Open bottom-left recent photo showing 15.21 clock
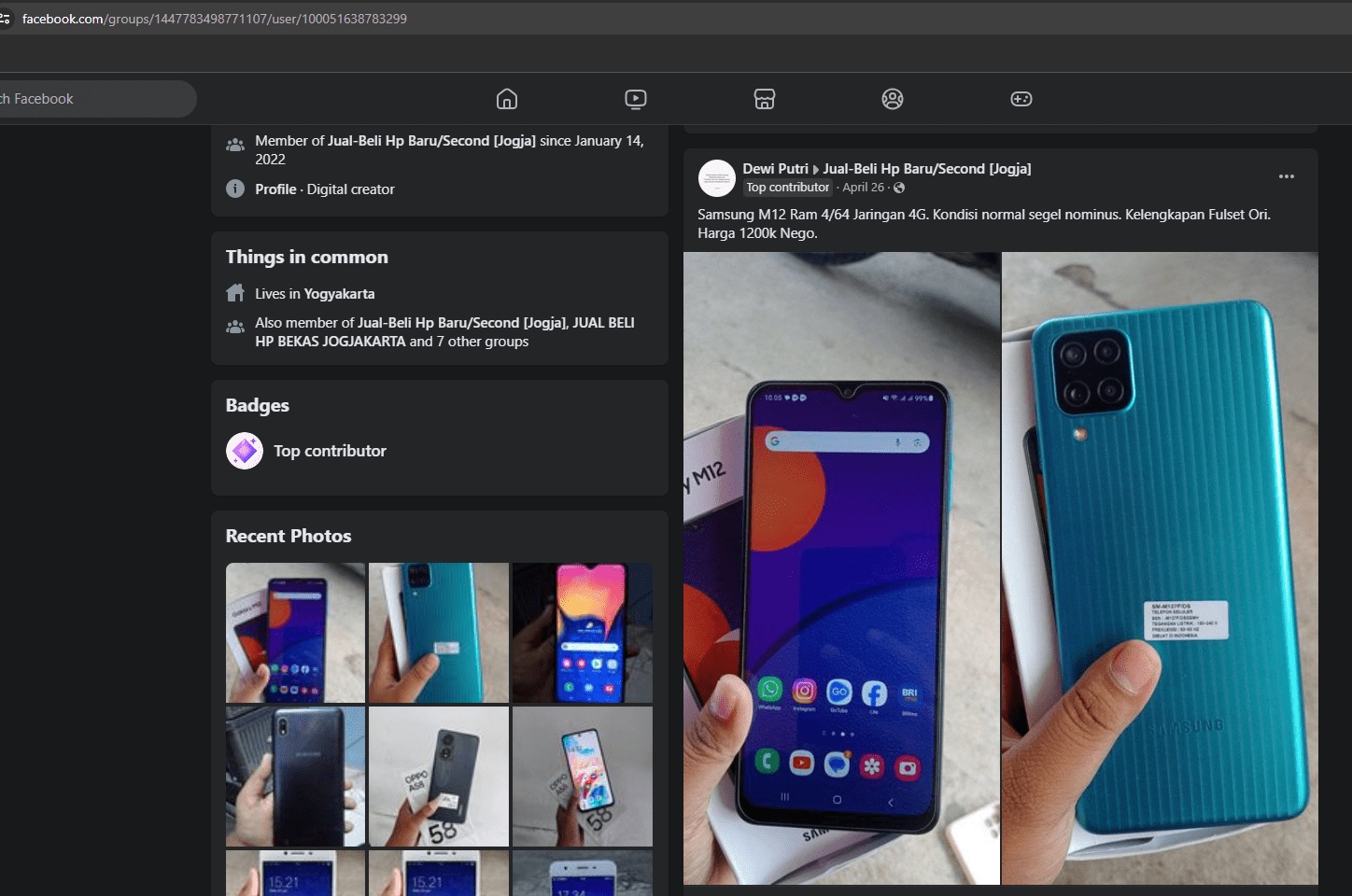 click(295, 873)
